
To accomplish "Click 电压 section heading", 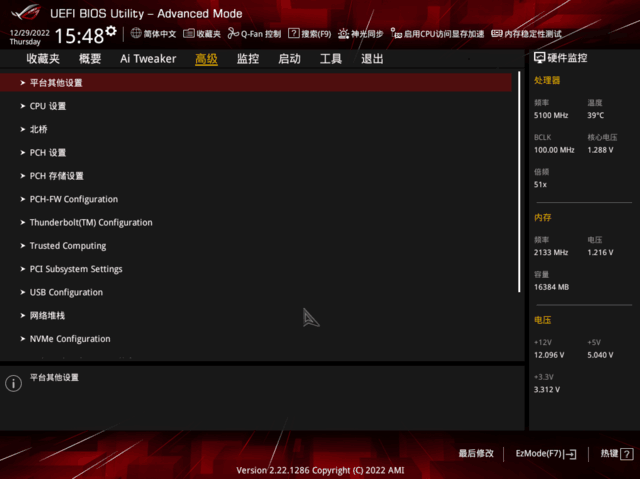I will 542,320.
